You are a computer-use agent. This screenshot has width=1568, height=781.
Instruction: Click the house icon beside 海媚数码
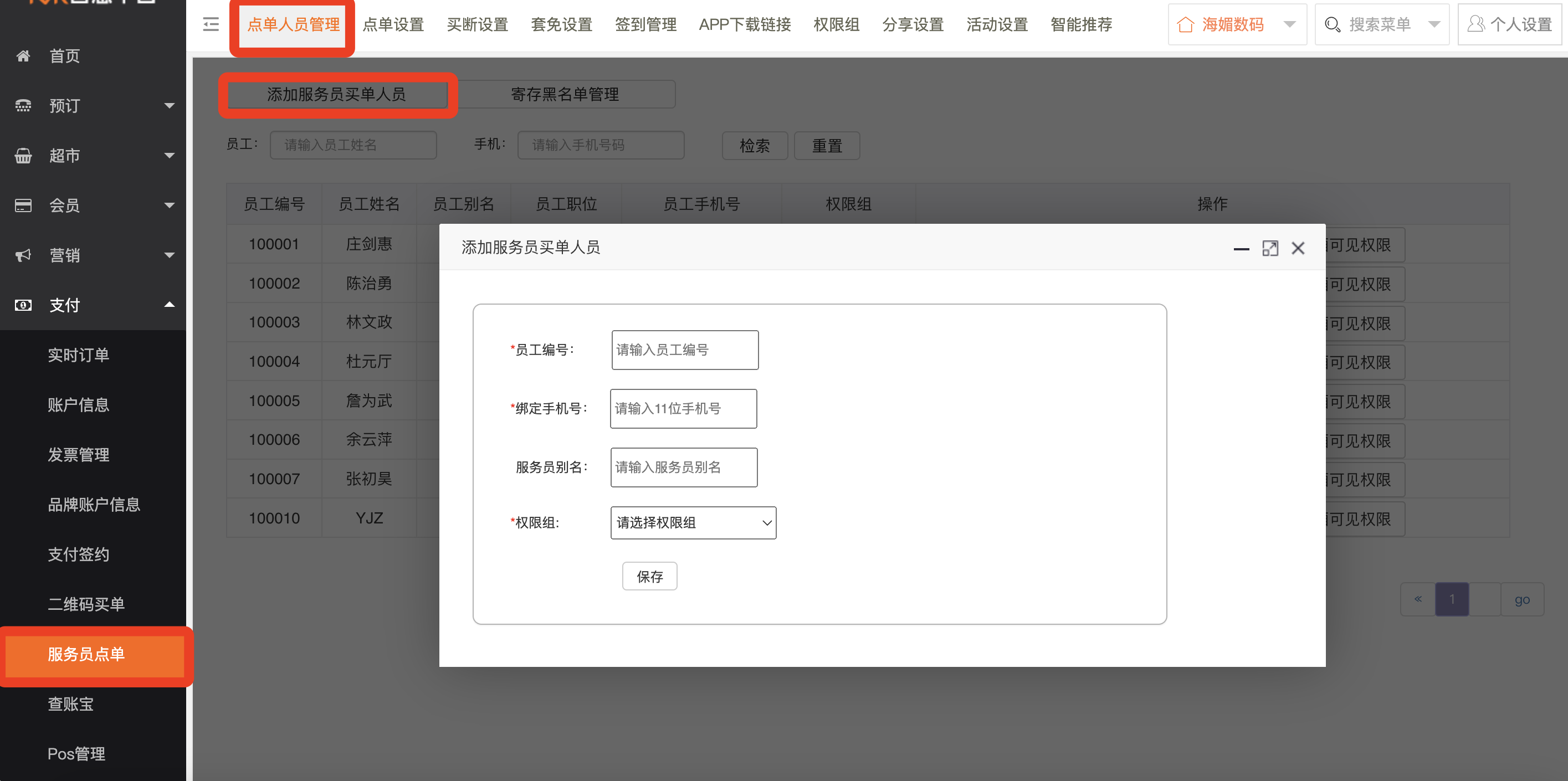[1185, 24]
